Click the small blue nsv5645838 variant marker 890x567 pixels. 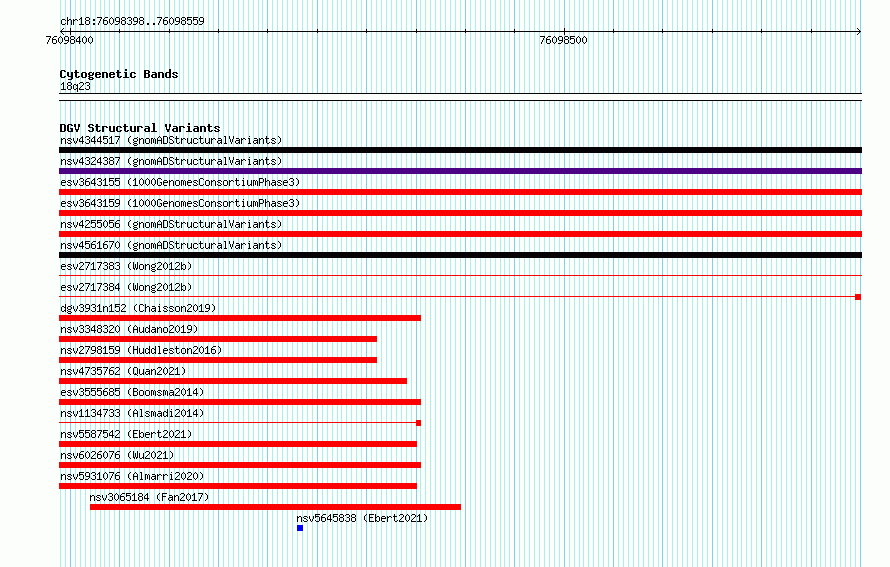(300, 528)
